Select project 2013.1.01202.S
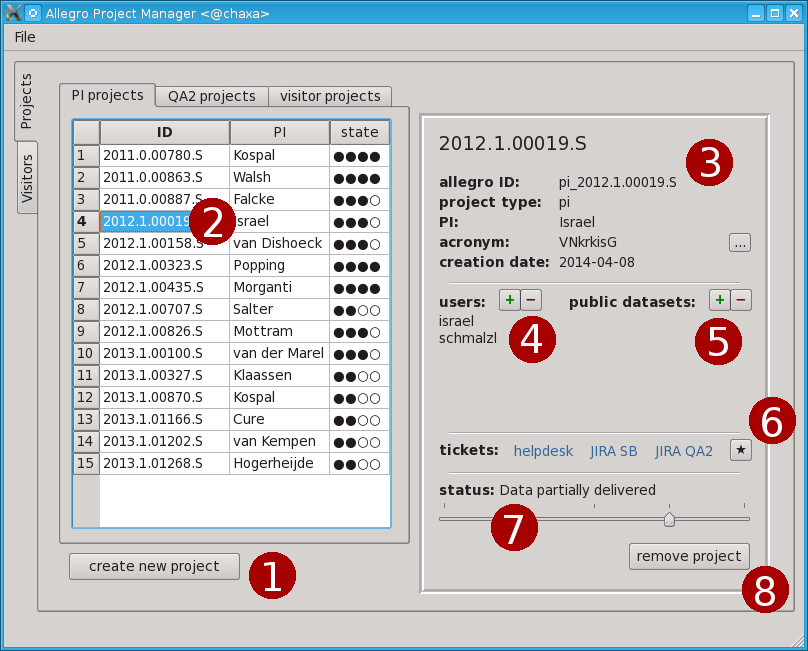Image resolution: width=808 pixels, height=651 pixels. 164,441
